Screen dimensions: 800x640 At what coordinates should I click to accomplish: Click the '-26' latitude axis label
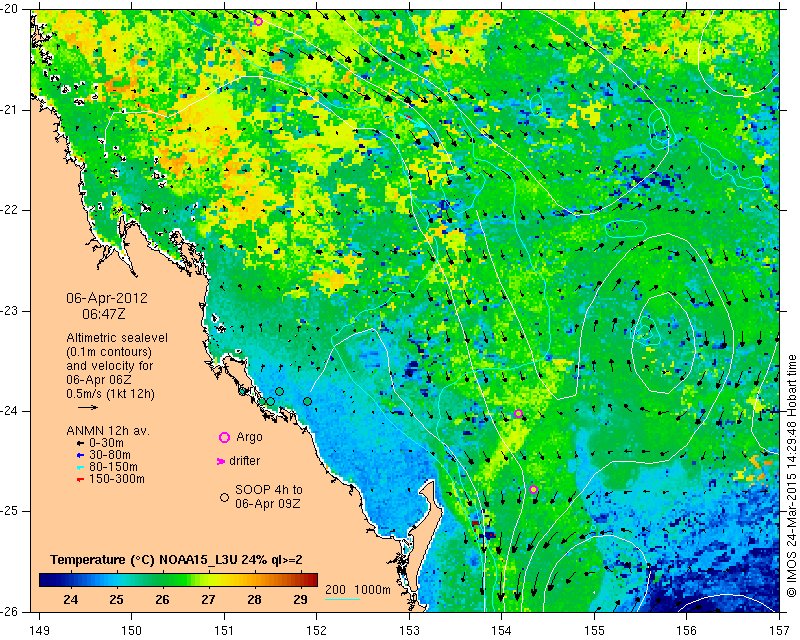9,611
